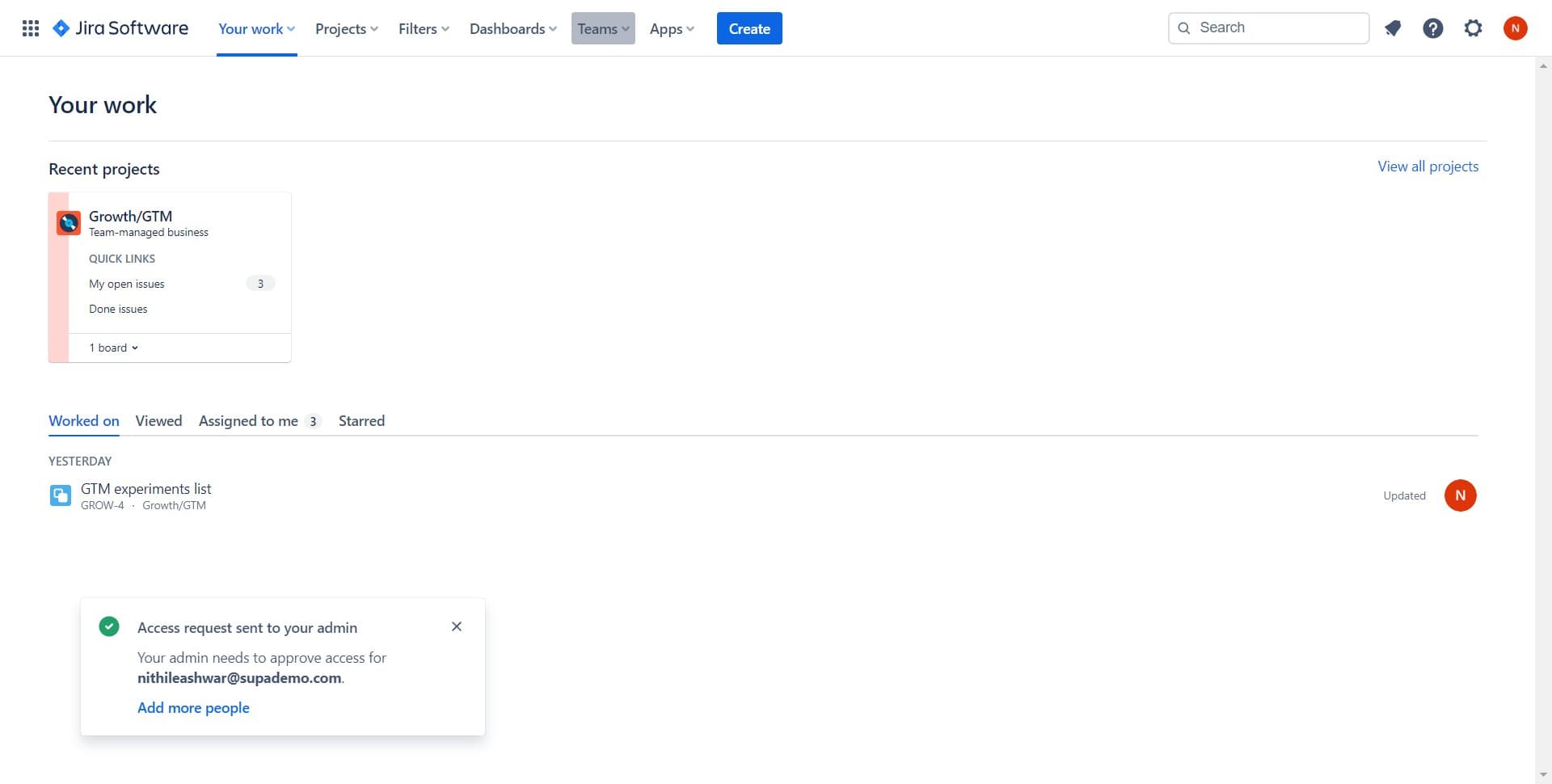Open the Atlassian app switcher grid
1552x784 pixels.
(x=30, y=27)
